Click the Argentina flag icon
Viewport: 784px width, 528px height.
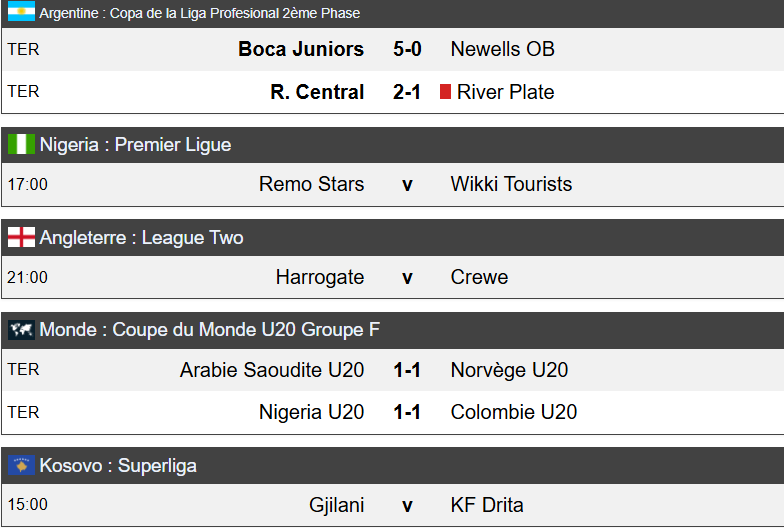click(21, 13)
